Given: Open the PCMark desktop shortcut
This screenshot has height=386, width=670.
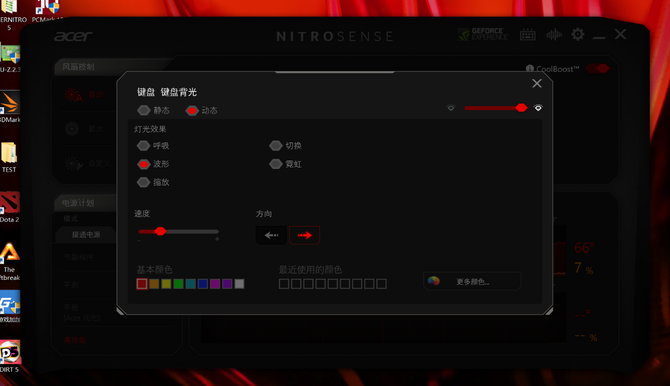Looking at the screenshot, I should (x=47, y=11).
